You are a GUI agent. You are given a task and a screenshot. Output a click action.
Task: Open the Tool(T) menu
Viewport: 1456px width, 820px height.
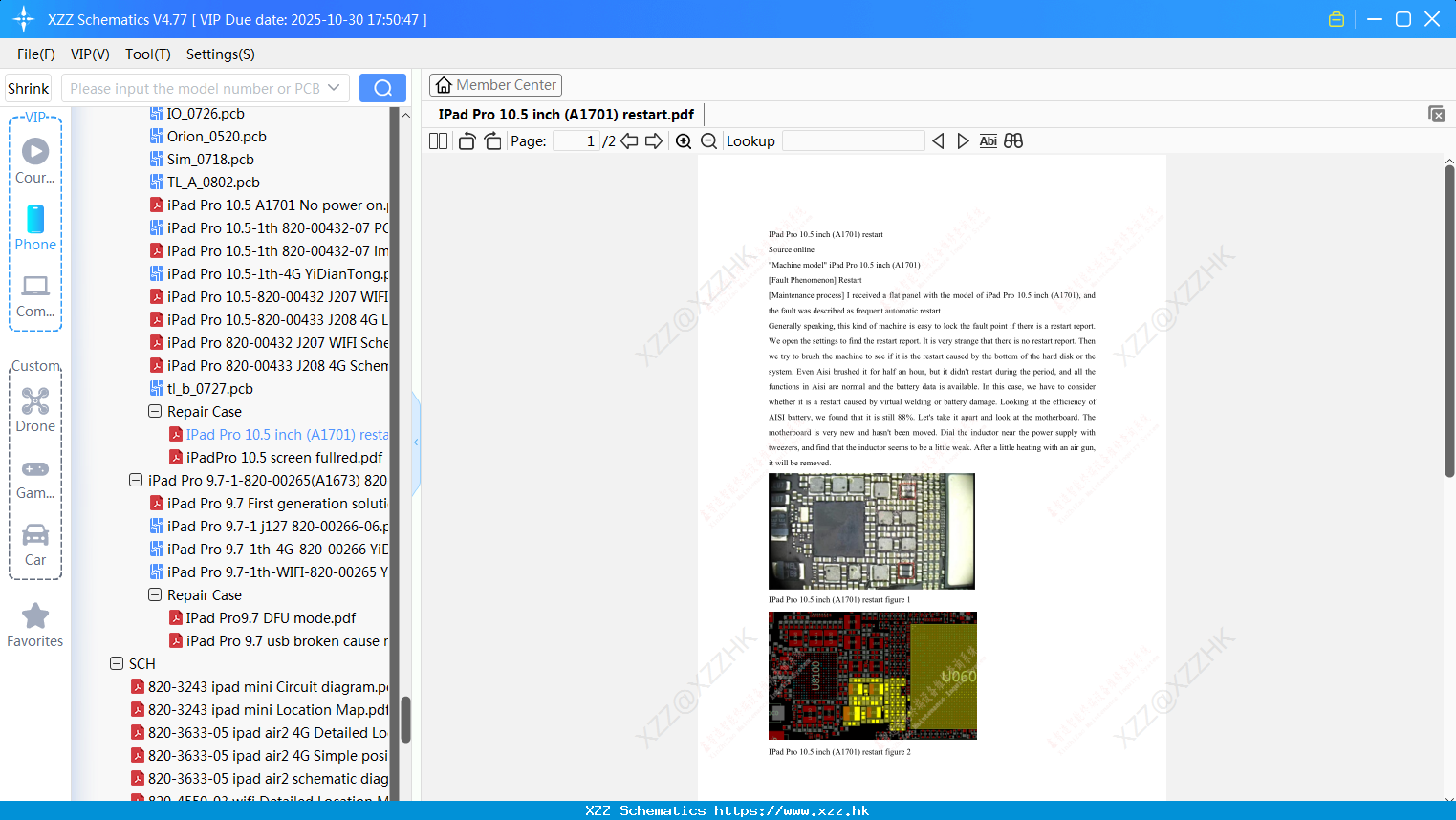pos(148,54)
